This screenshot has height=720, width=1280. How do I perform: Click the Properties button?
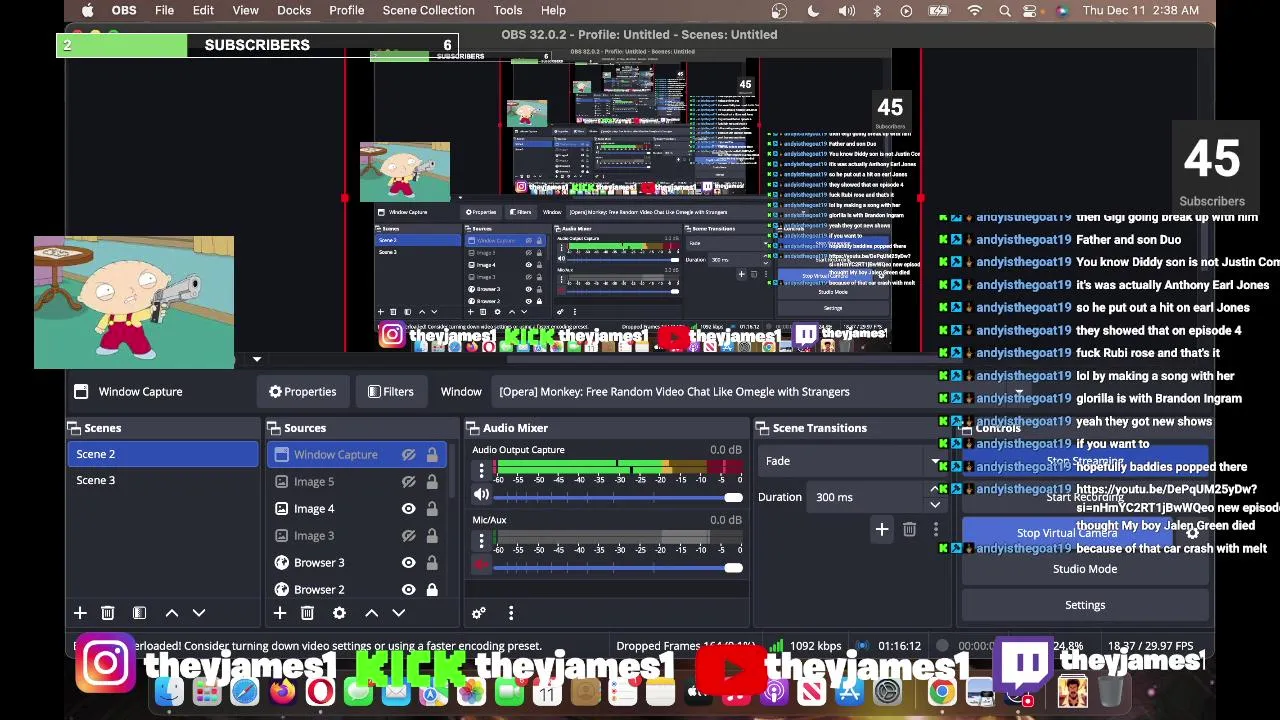tap(302, 392)
